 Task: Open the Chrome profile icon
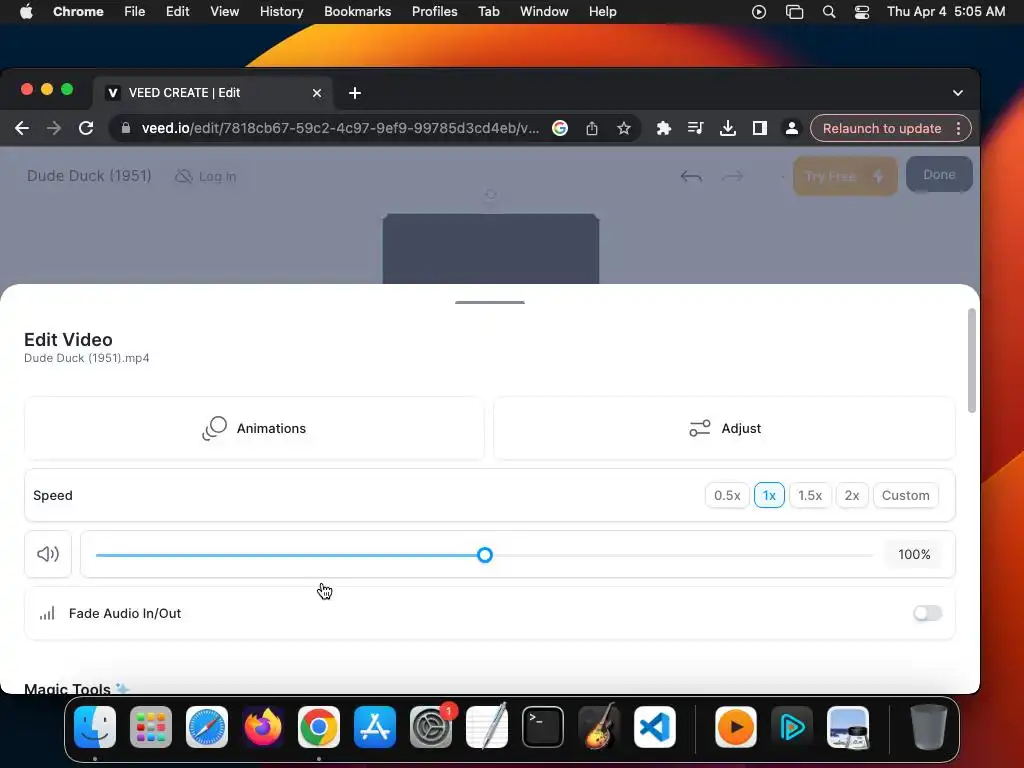(x=792, y=129)
